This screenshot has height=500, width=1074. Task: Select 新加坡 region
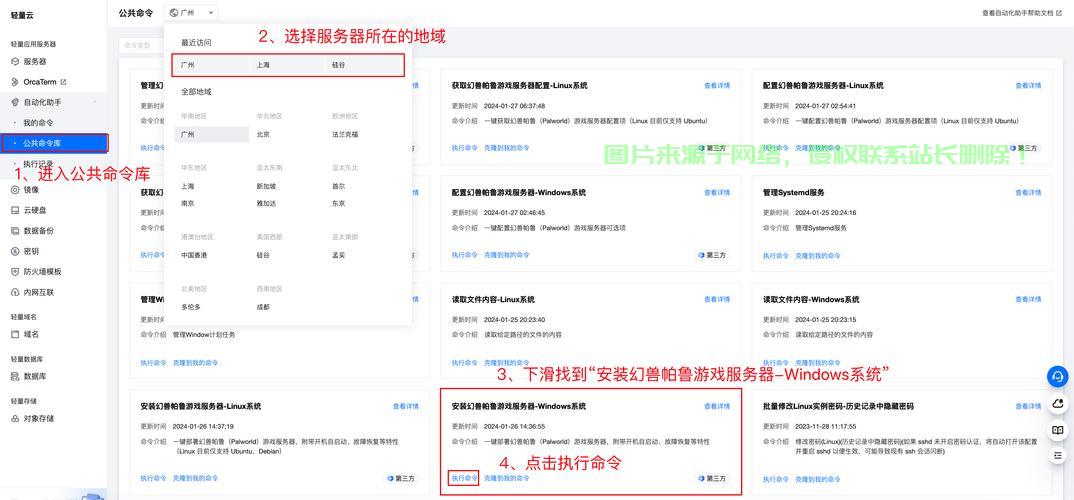tap(266, 186)
